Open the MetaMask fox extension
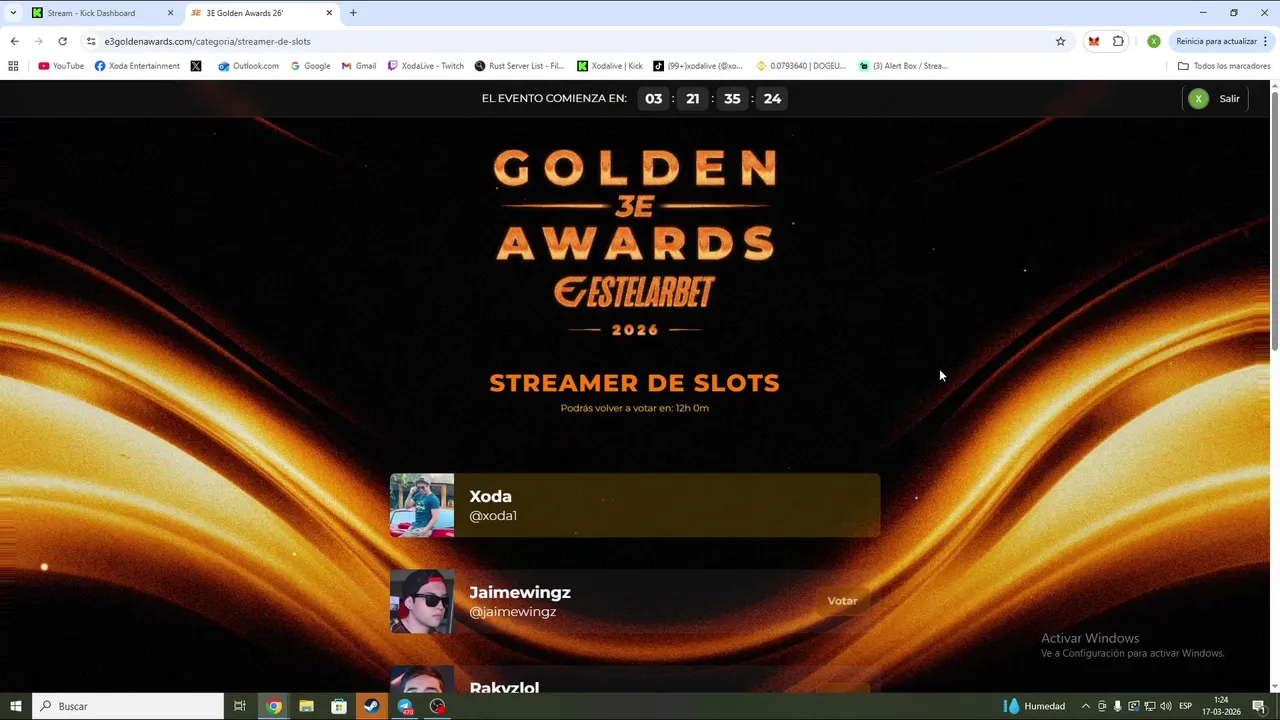The width and height of the screenshot is (1280, 720). 1094,41
